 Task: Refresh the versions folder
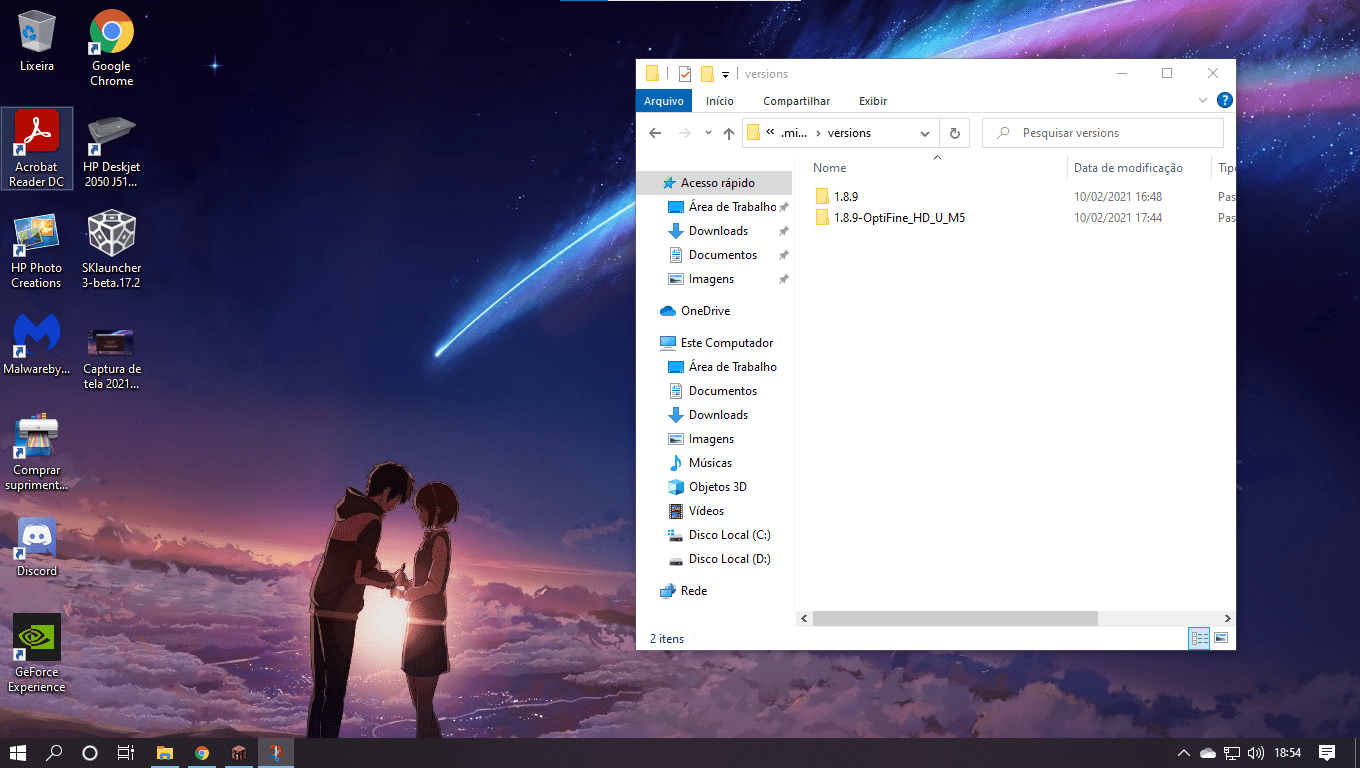(954, 133)
